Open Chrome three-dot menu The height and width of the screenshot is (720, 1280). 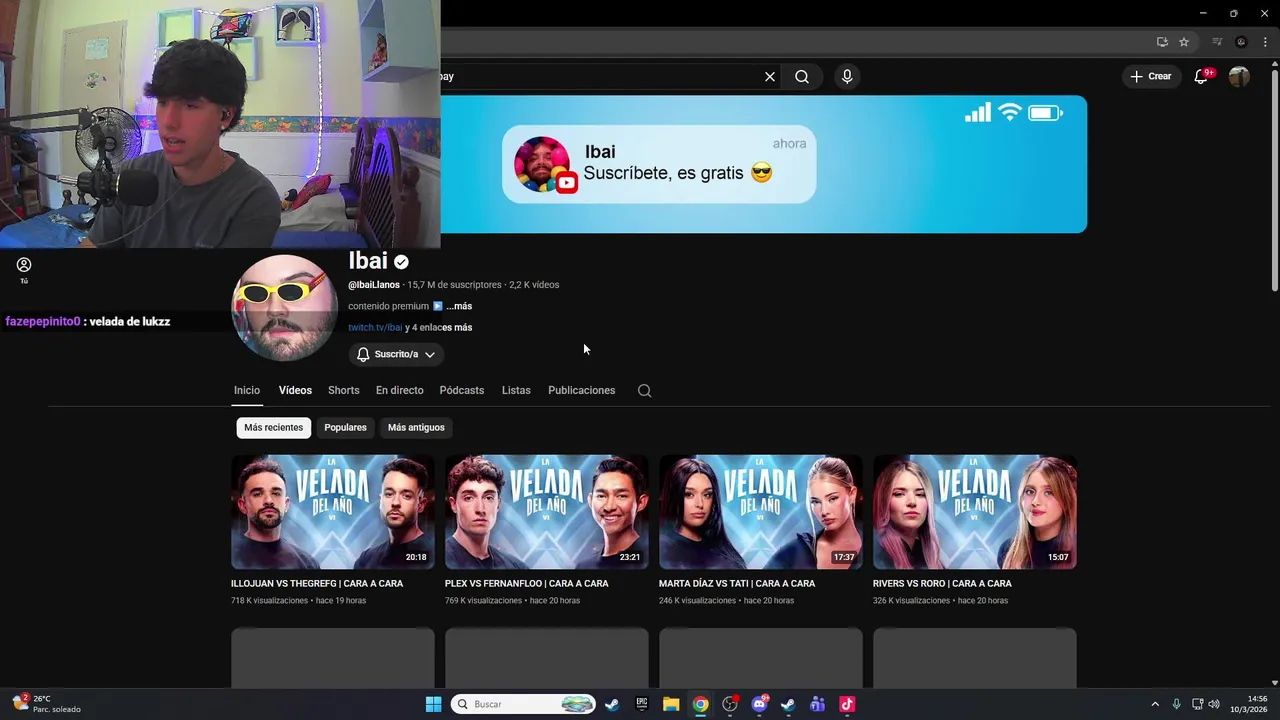pos(1265,42)
